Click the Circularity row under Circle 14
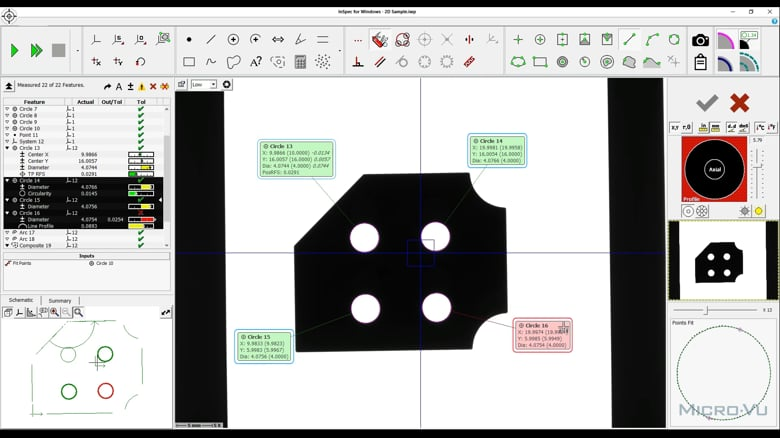This screenshot has height=438, width=780. click(x=84, y=194)
